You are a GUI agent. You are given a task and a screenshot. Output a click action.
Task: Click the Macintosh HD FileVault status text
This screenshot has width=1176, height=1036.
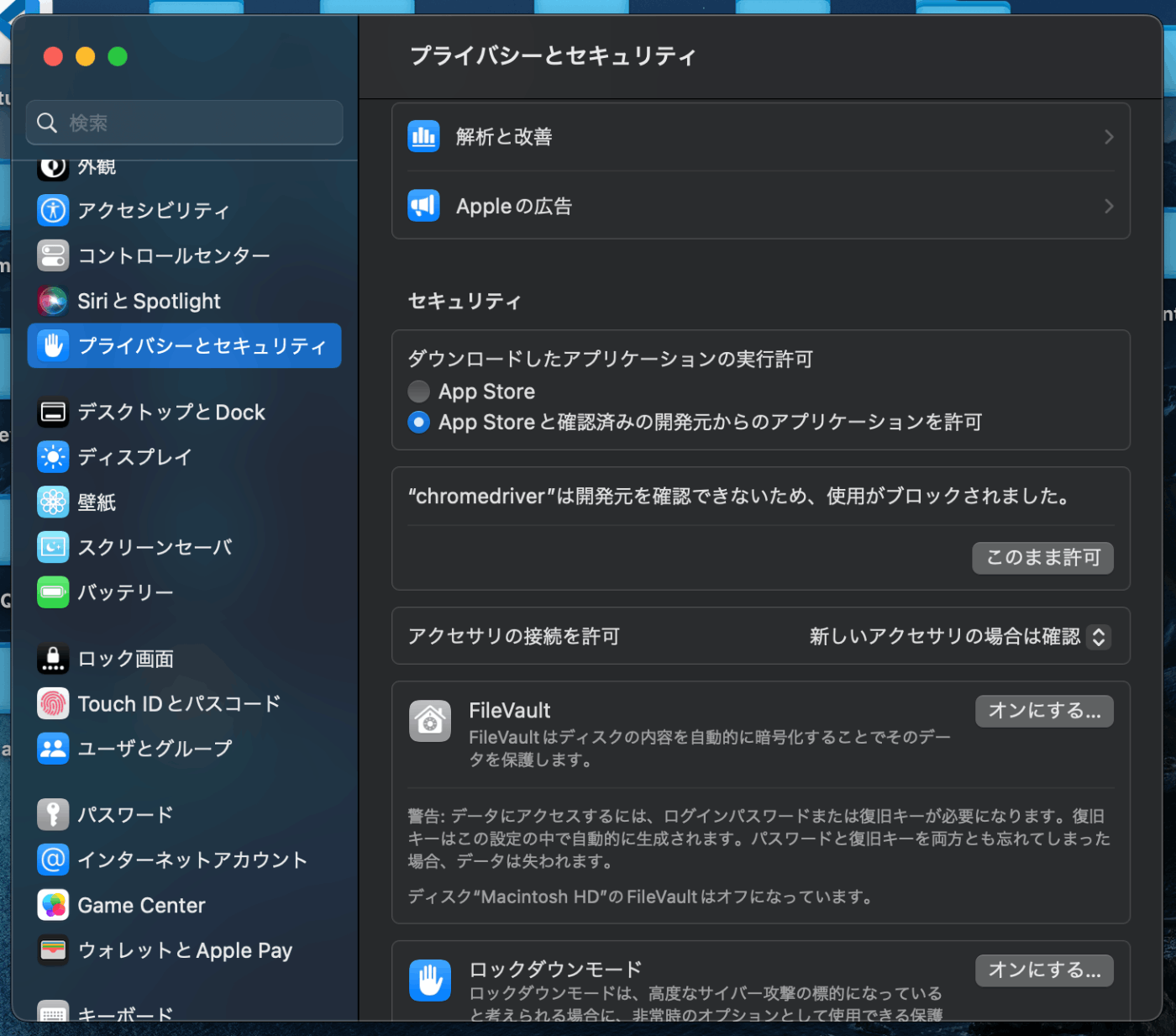(x=643, y=897)
